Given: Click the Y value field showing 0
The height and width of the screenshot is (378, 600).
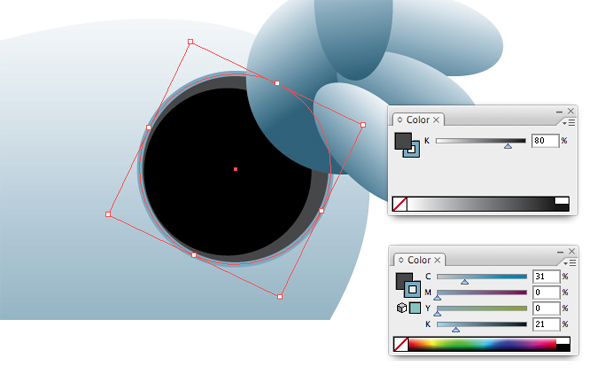Looking at the screenshot, I should click(546, 308).
